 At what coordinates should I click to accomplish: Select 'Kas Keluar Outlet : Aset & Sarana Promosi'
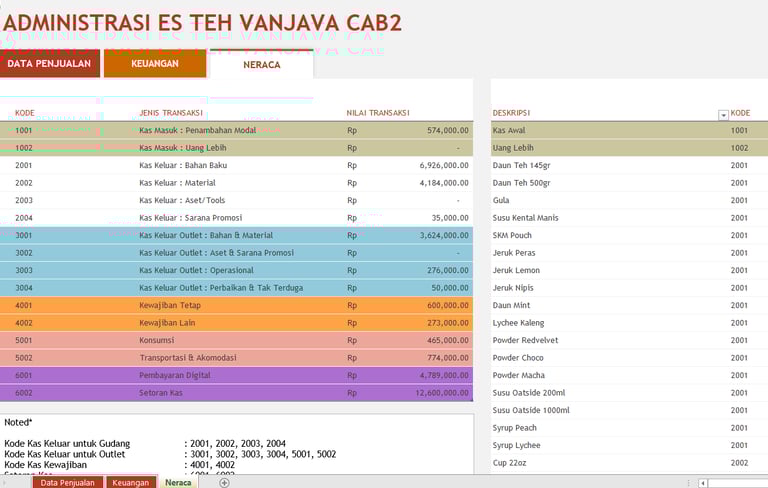(x=216, y=253)
